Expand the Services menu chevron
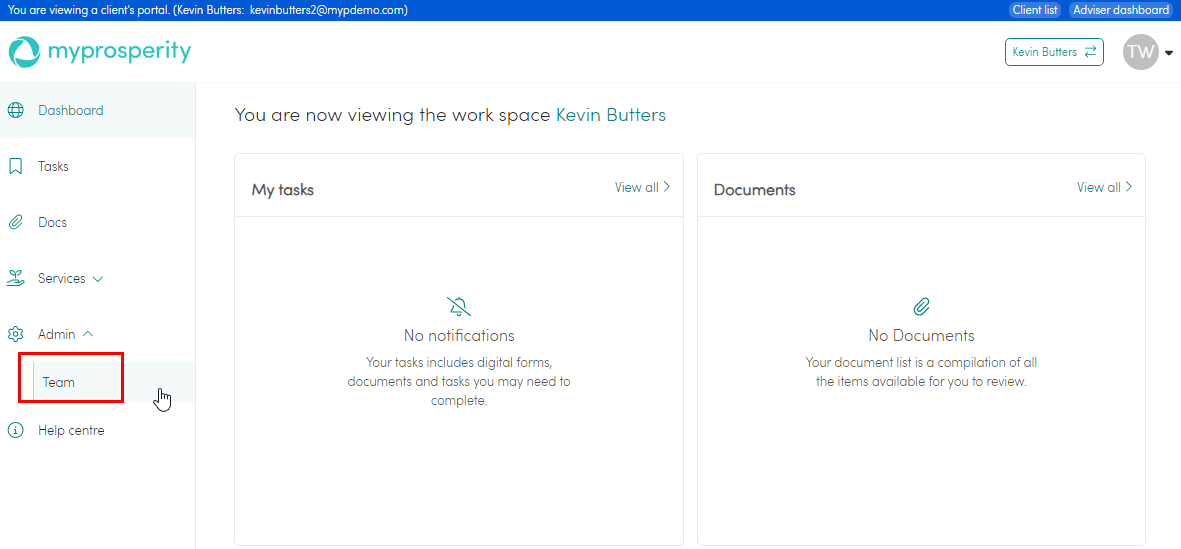The width and height of the screenshot is (1181, 549). 98,279
